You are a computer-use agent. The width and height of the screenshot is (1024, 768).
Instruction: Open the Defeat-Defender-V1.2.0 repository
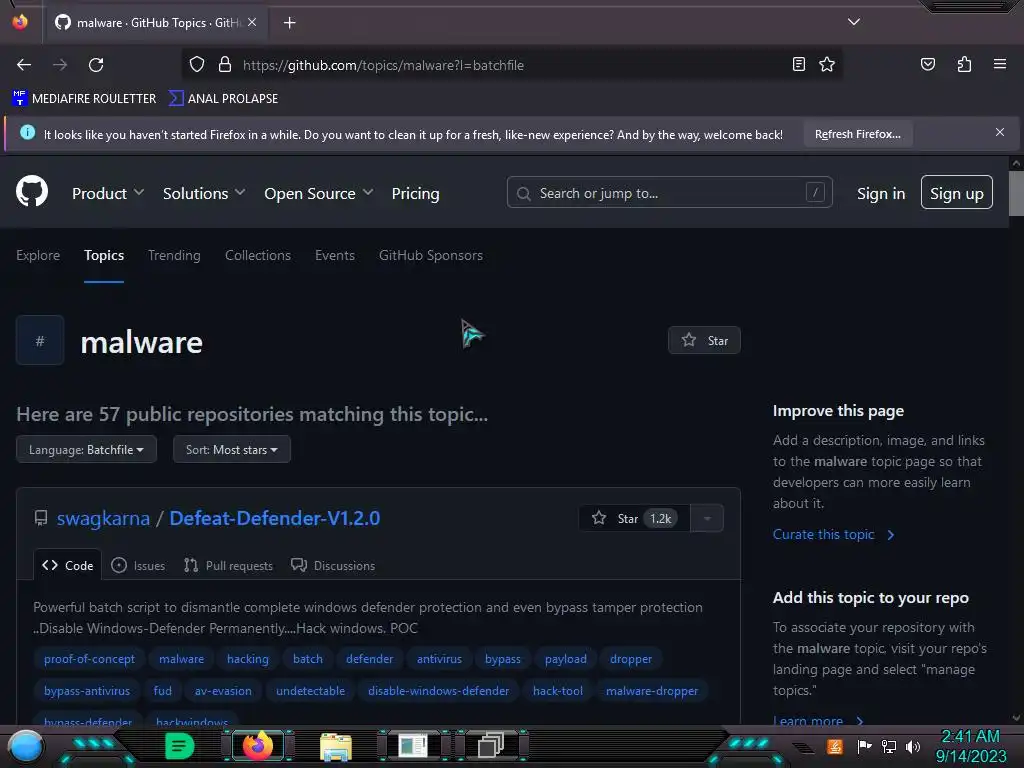(x=274, y=518)
